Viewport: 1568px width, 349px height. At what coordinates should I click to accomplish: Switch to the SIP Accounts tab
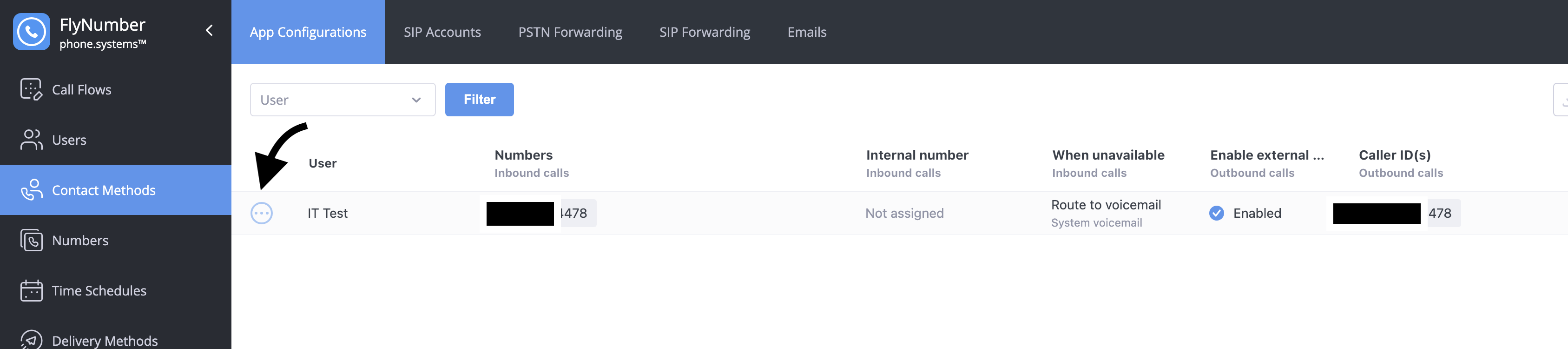tap(442, 32)
